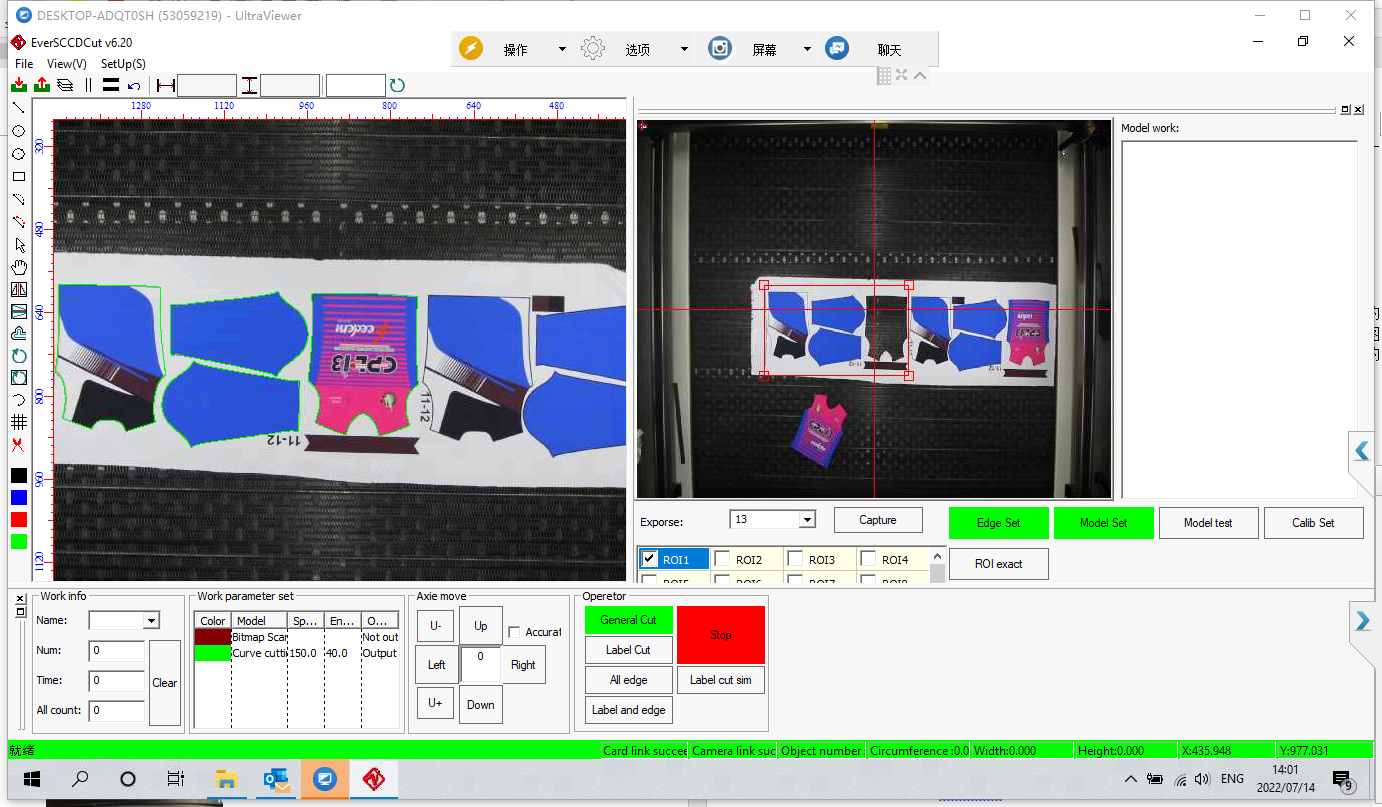The image size is (1382, 807).
Task: Click the mirror flip tool icon
Action: (x=18, y=289)
